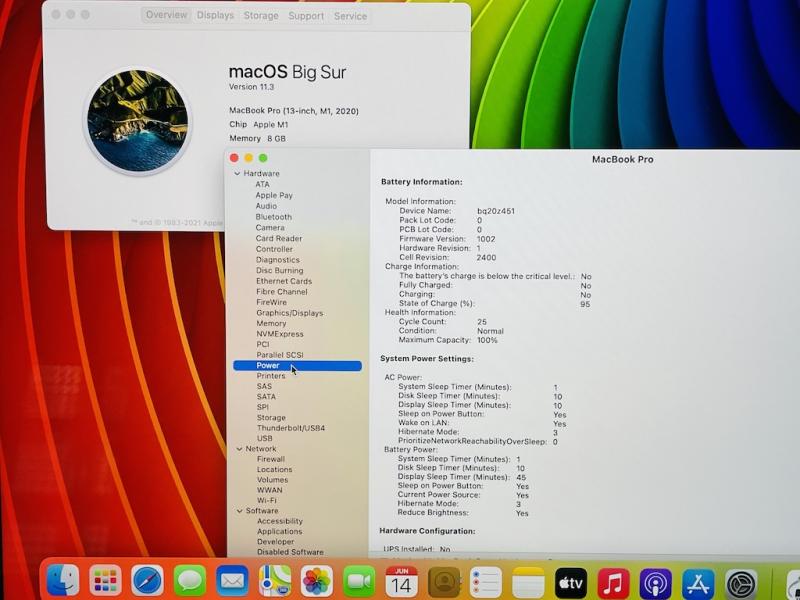Viewport: 800px width, 600px height.
Task: Switch to Displays tab in About This Mac
Action: (215, 15)
